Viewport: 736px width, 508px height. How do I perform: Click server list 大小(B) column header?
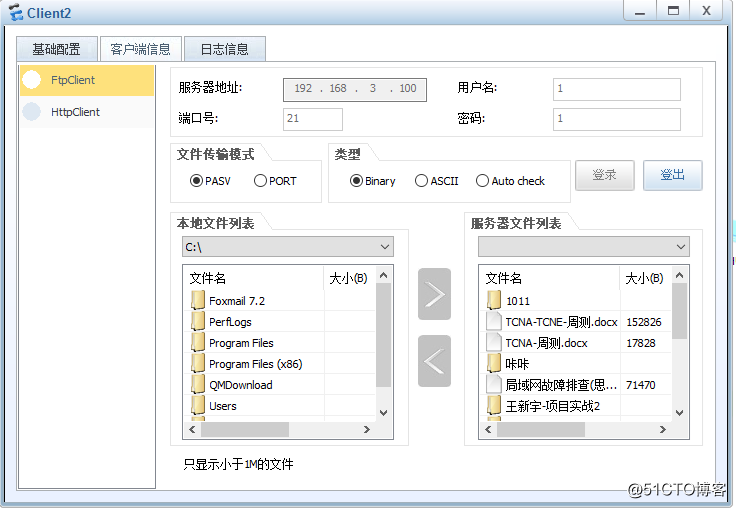[x=646, y=278]
